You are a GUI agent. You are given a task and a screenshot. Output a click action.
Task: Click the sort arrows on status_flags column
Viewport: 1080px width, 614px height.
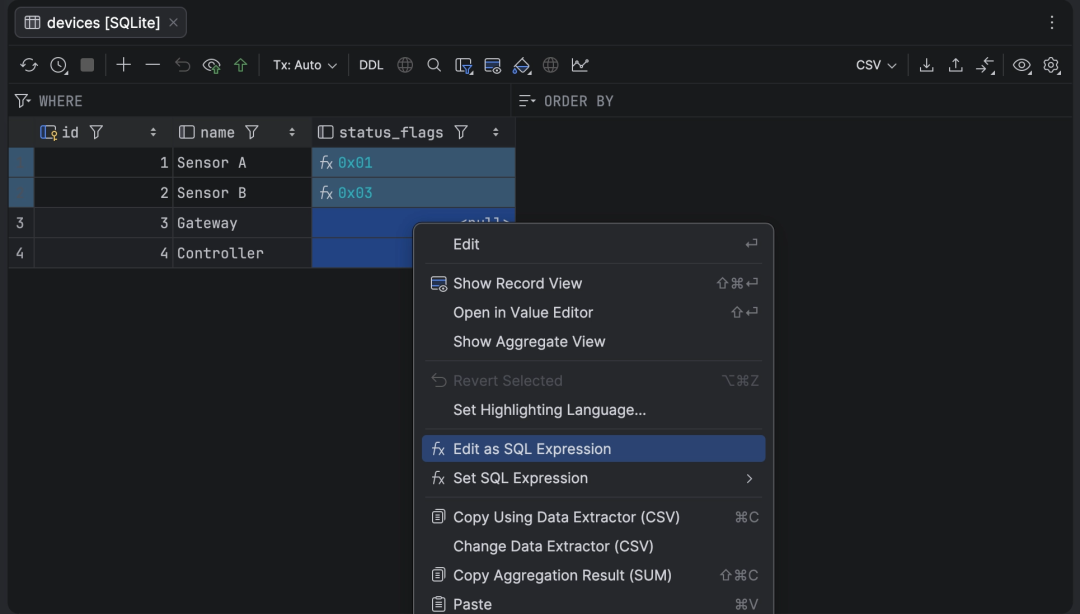(x=495, y=132)
